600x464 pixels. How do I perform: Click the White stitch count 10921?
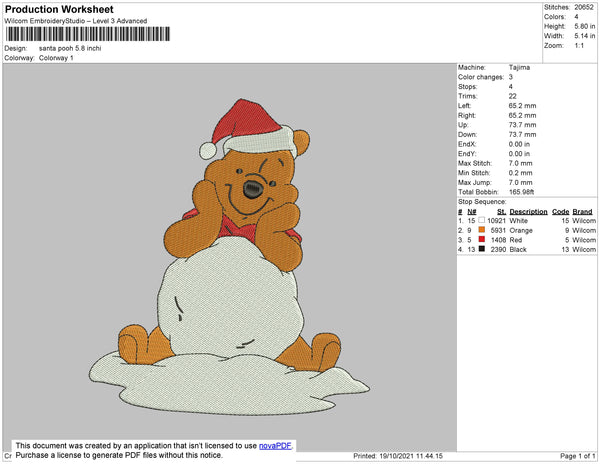[x=496, y=221]
